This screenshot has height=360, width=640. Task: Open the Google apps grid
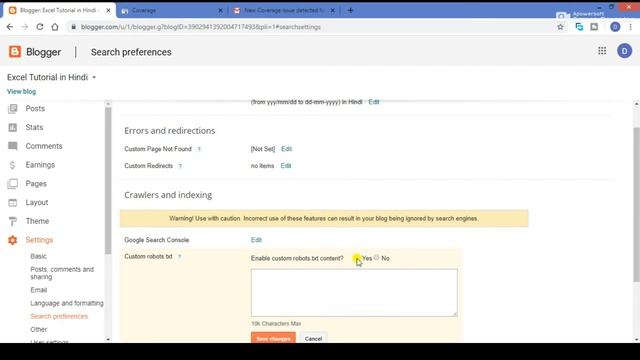point(602,51)
